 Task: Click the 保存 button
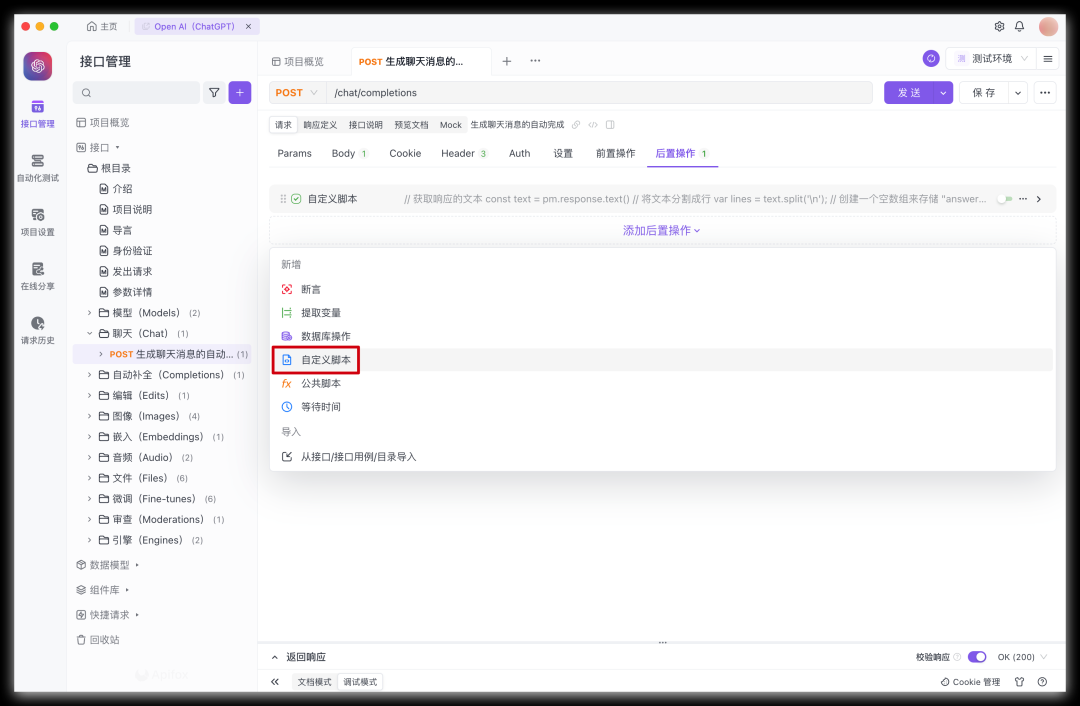click(x=984, y=93)
